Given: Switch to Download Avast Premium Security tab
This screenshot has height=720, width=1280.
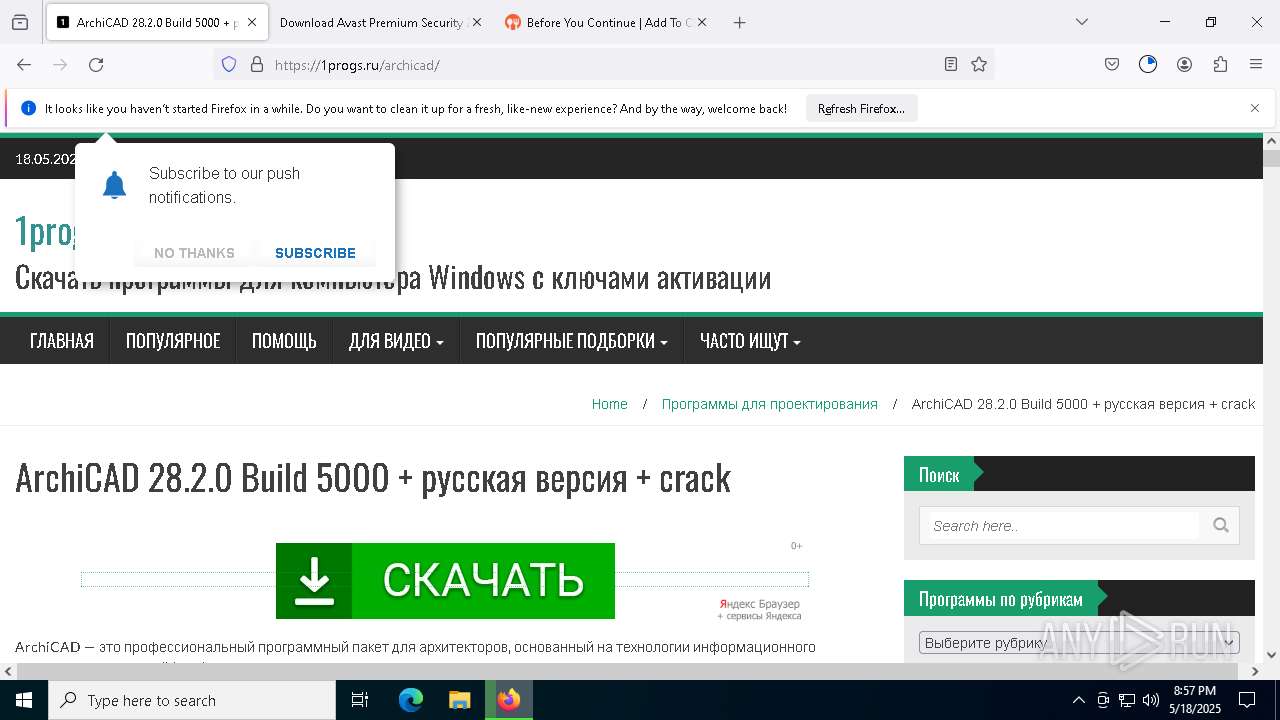Looking at the screenshot, I should point(380,22).
